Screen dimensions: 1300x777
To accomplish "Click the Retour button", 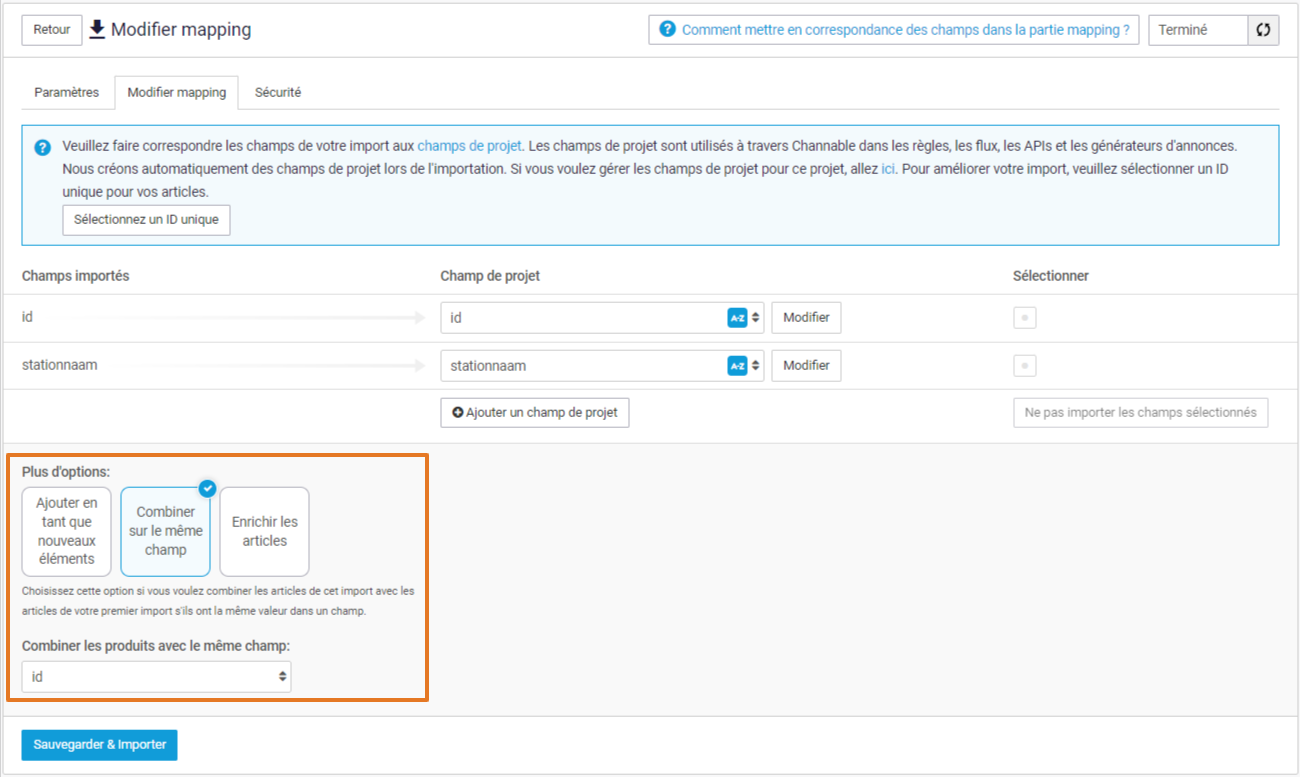I will (52, 30).
